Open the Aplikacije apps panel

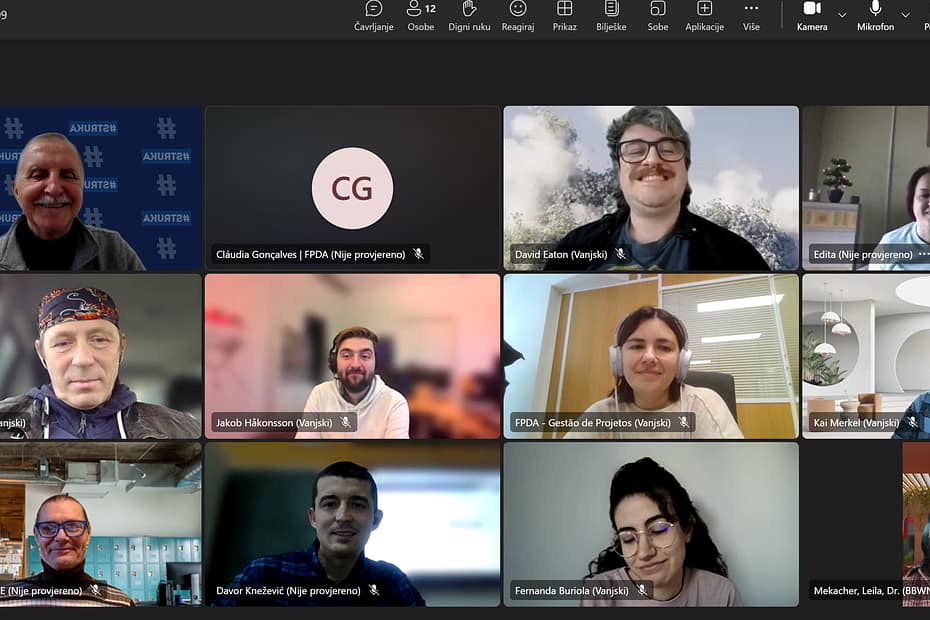704,16
